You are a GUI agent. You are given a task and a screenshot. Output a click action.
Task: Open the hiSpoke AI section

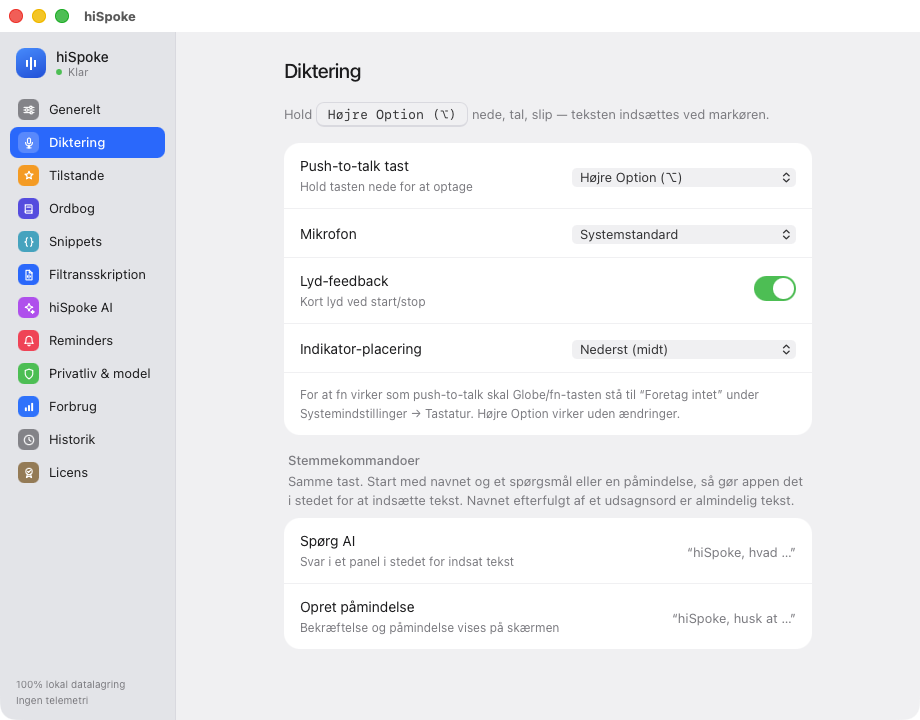point(87,307)
